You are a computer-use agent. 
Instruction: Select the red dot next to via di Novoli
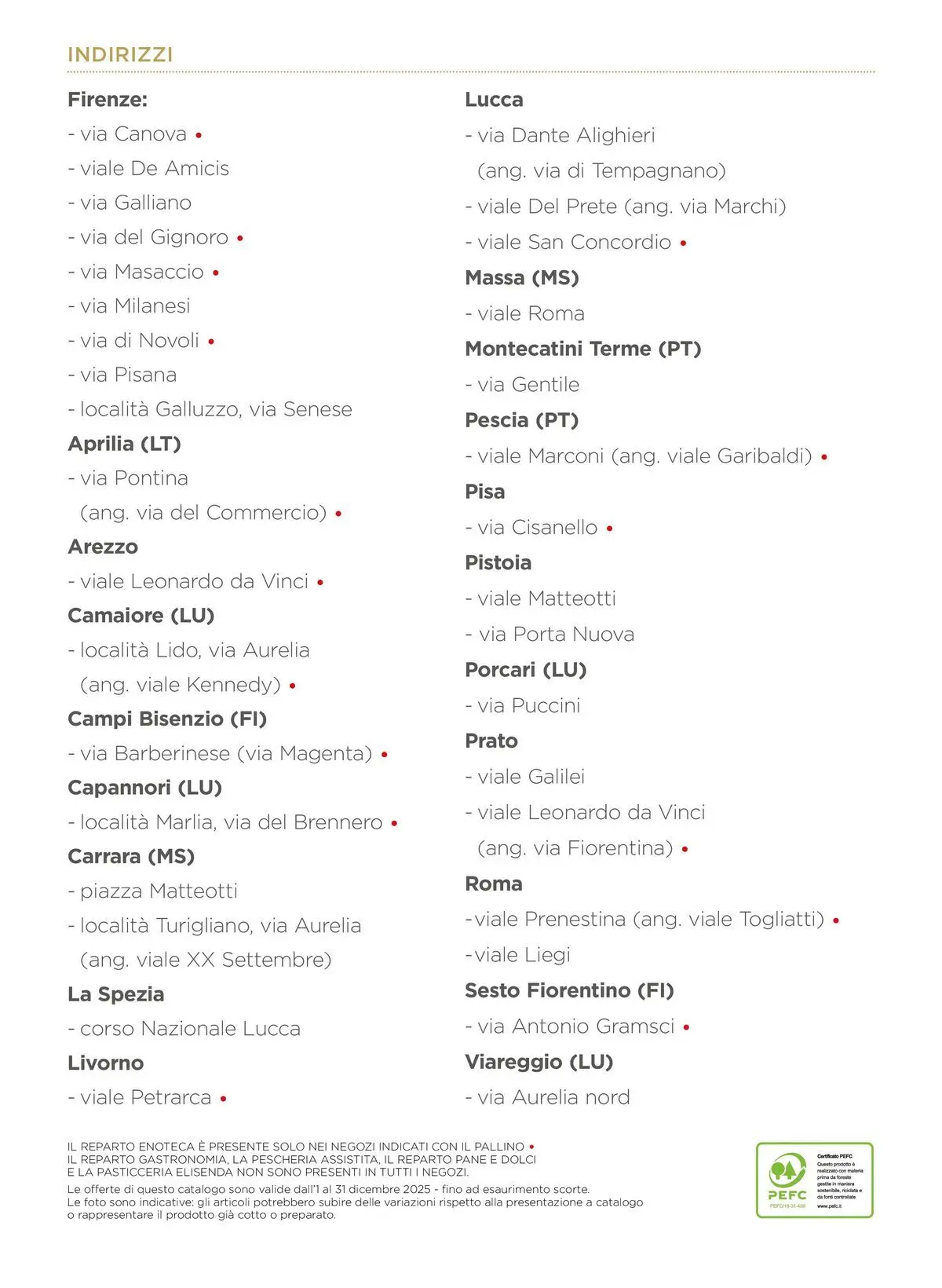click(211, 342)
